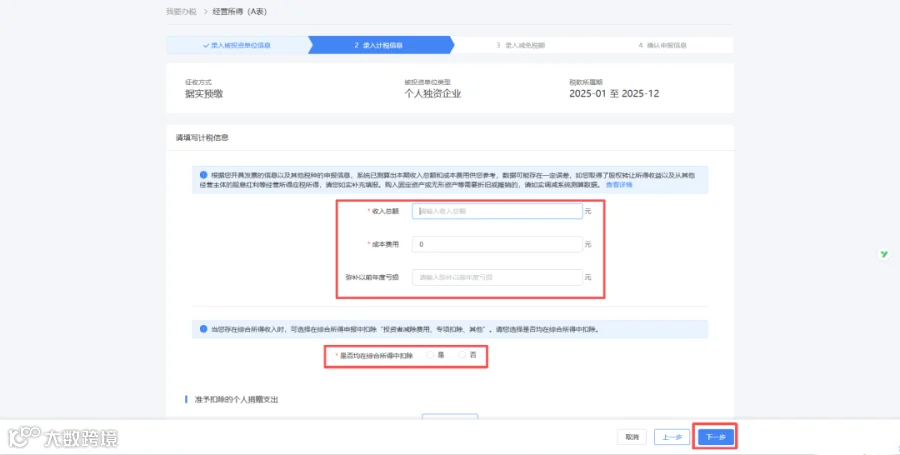900x455 pixels.
Task: Click the checkmark icon on the completed first step
Action: 206,45
